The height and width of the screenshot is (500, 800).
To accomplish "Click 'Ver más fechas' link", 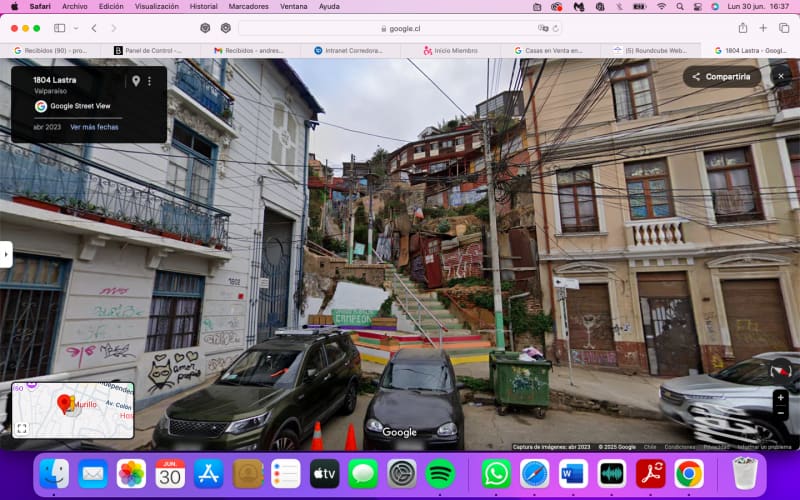I will (94, 127).
